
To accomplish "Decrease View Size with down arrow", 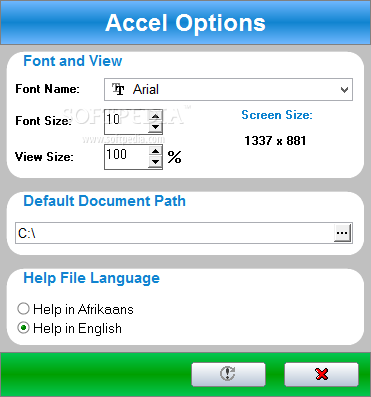I will (155, 162).
